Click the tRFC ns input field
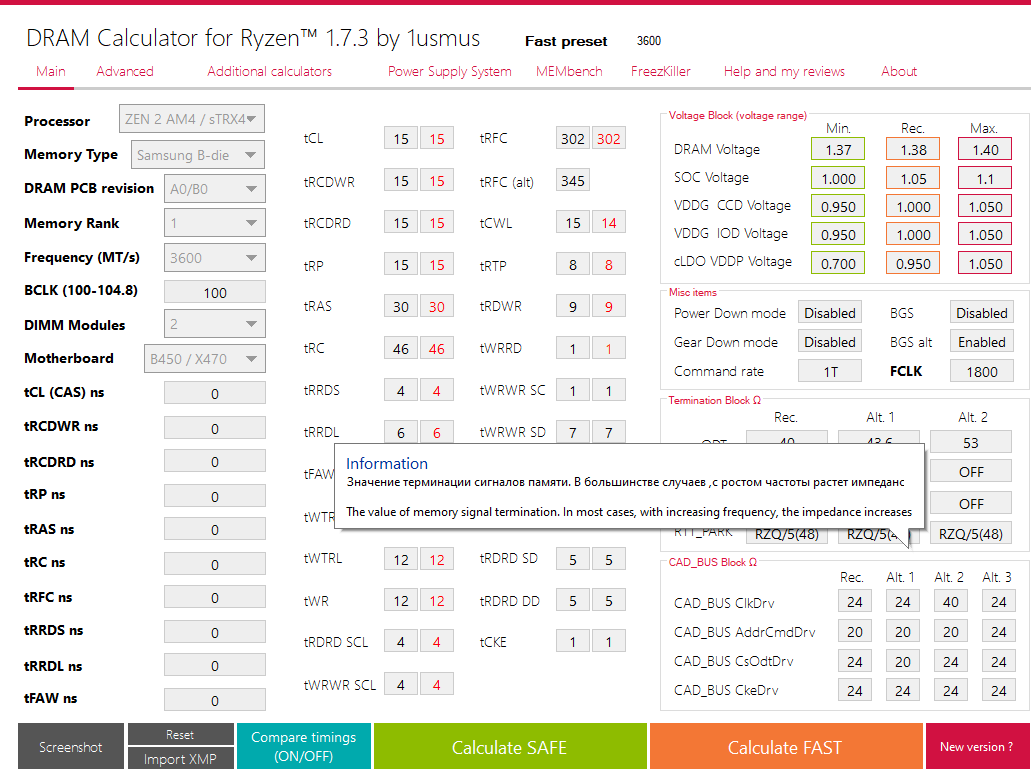 (215, 598)
